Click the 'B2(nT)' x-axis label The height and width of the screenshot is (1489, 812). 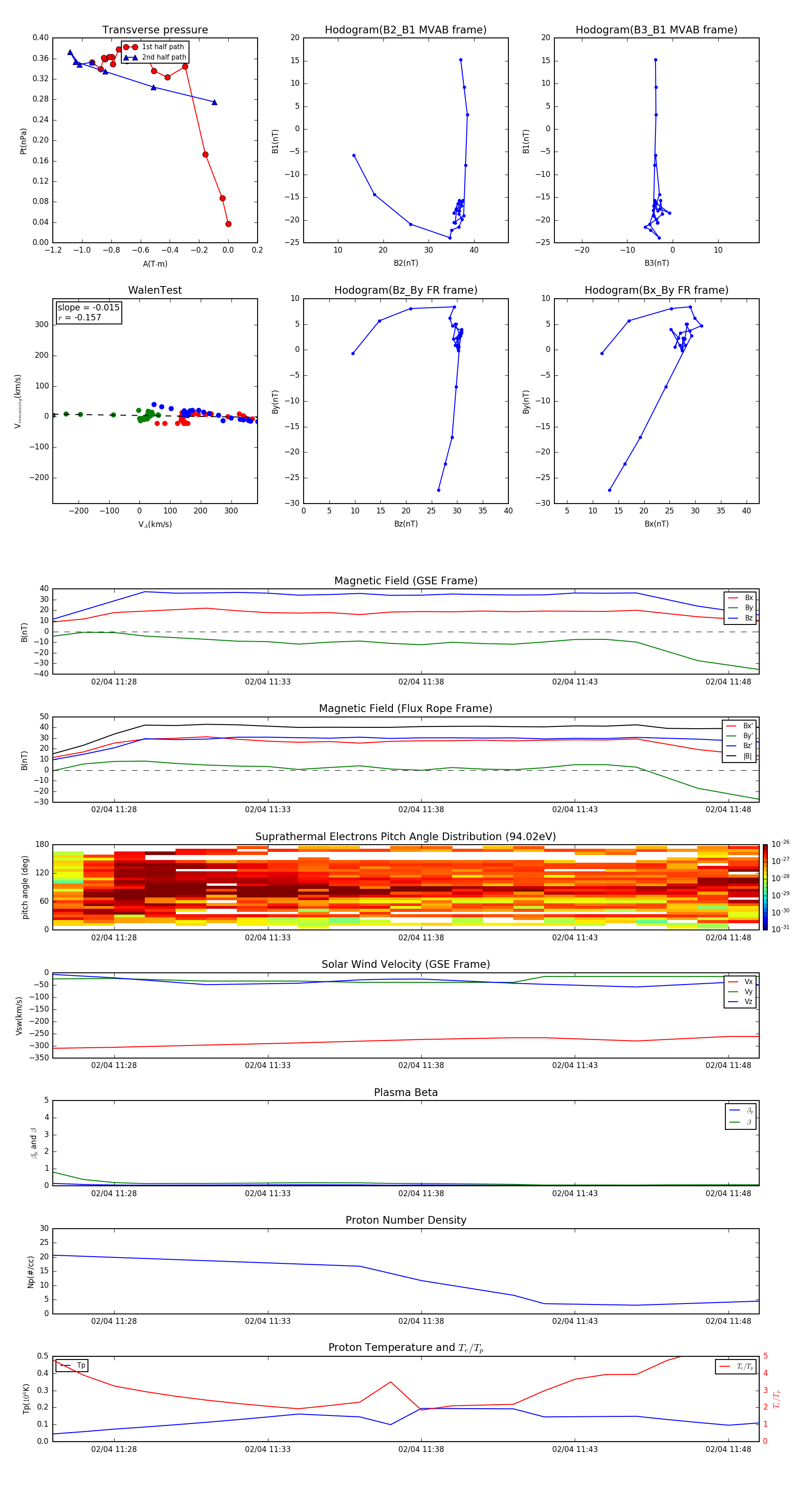click(406, 263)
